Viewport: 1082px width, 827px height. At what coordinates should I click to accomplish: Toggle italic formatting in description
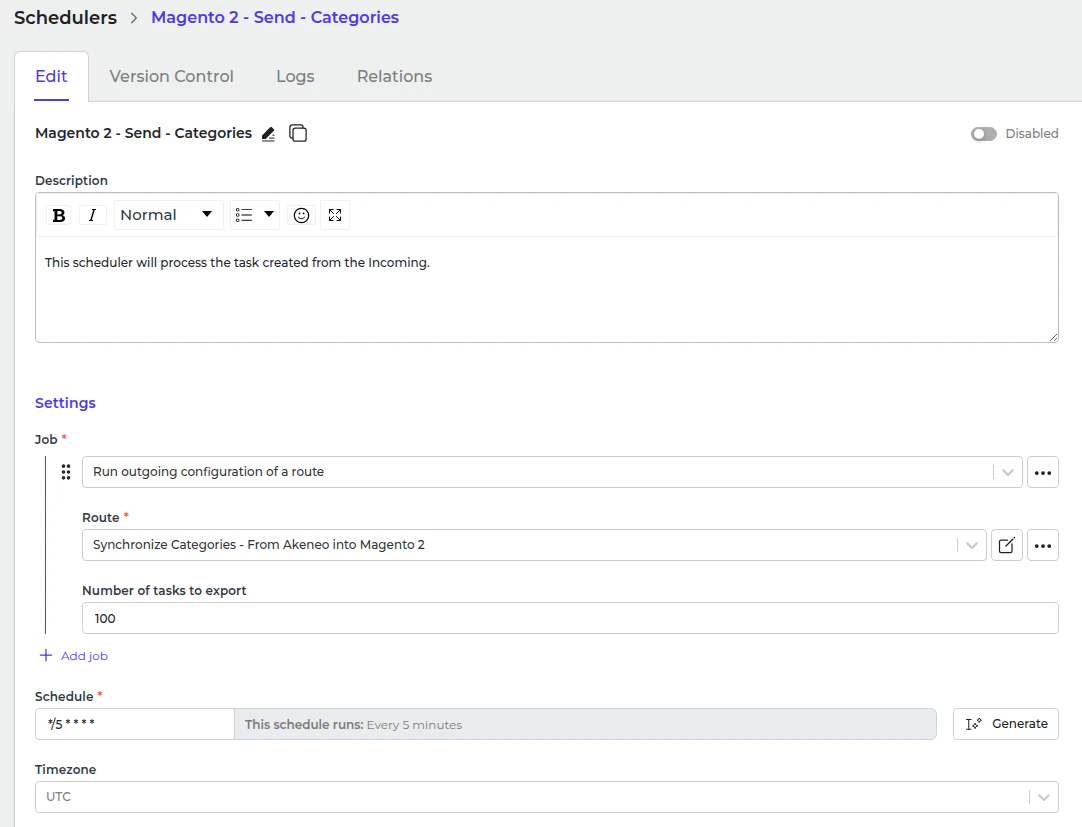click(x=92, y=215)
